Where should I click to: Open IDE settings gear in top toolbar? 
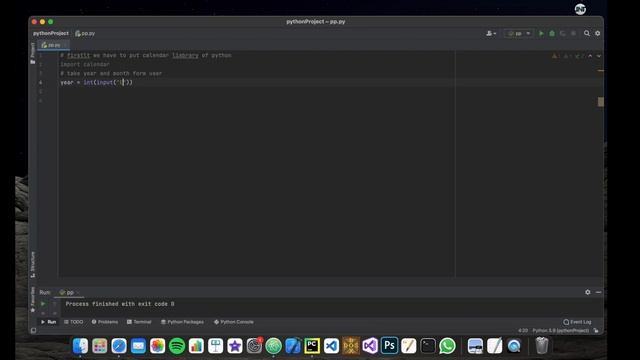pos(598,33)
